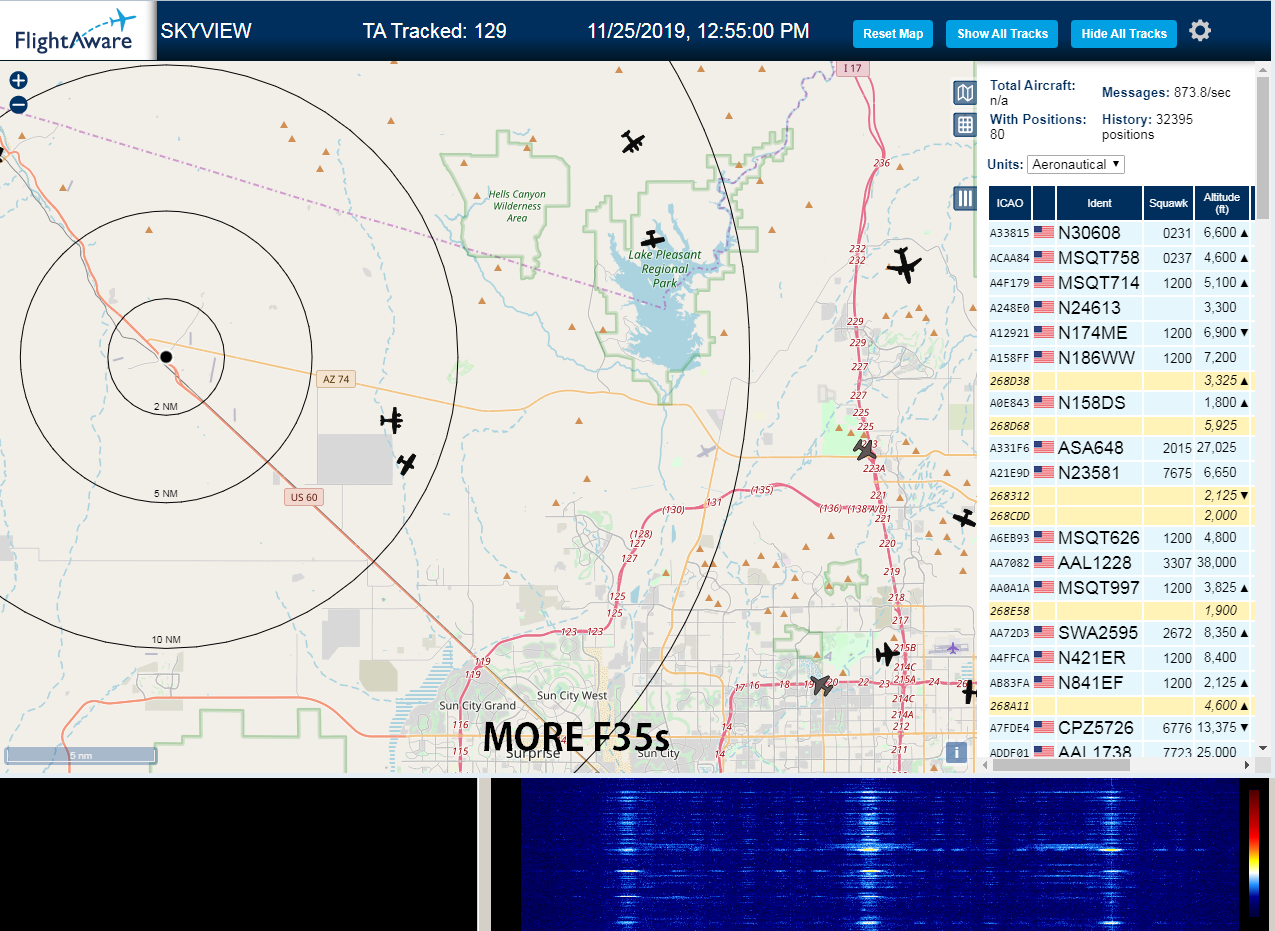1275x931 pixels.
Task: Click Show All Tracks button
Action: [1002, 33]
